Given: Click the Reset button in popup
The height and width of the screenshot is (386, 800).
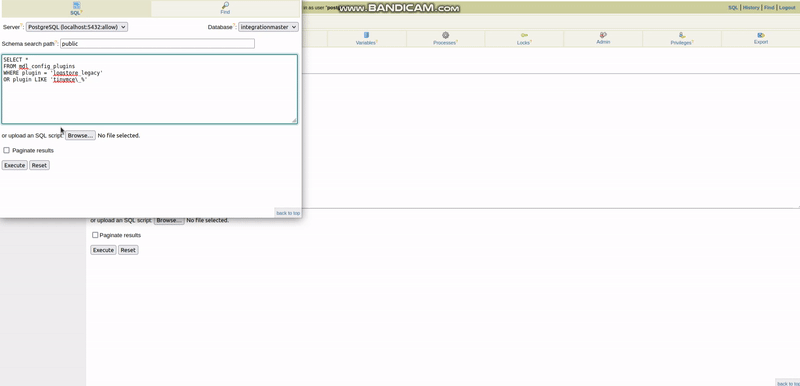Looking at the screenshot, I should click(39, 165).
